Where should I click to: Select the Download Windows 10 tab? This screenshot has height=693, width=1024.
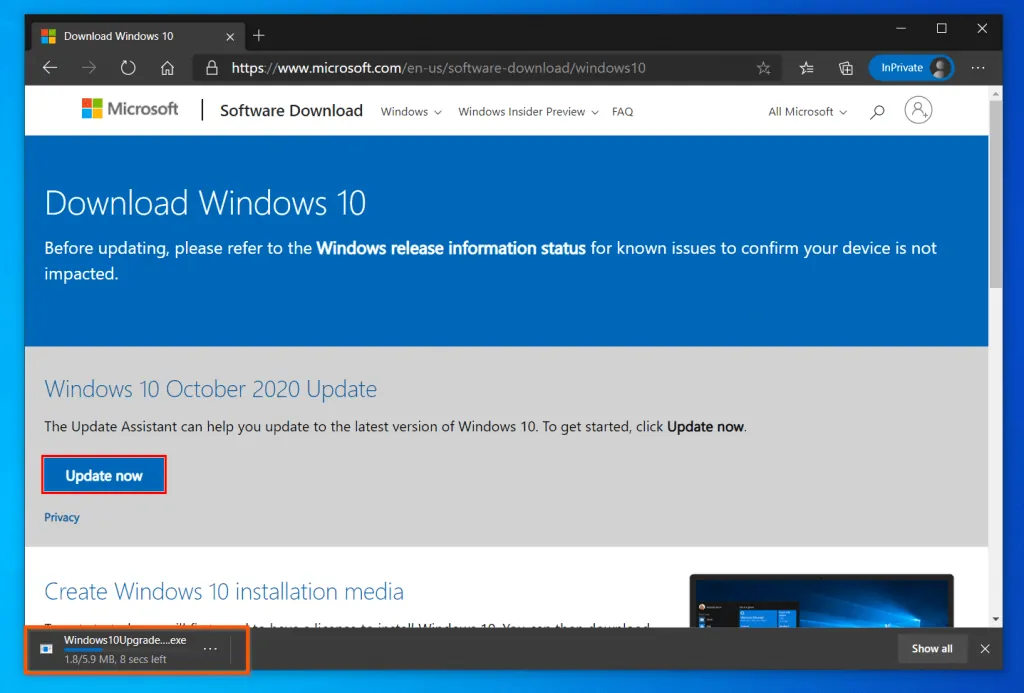tap(138, 36)
